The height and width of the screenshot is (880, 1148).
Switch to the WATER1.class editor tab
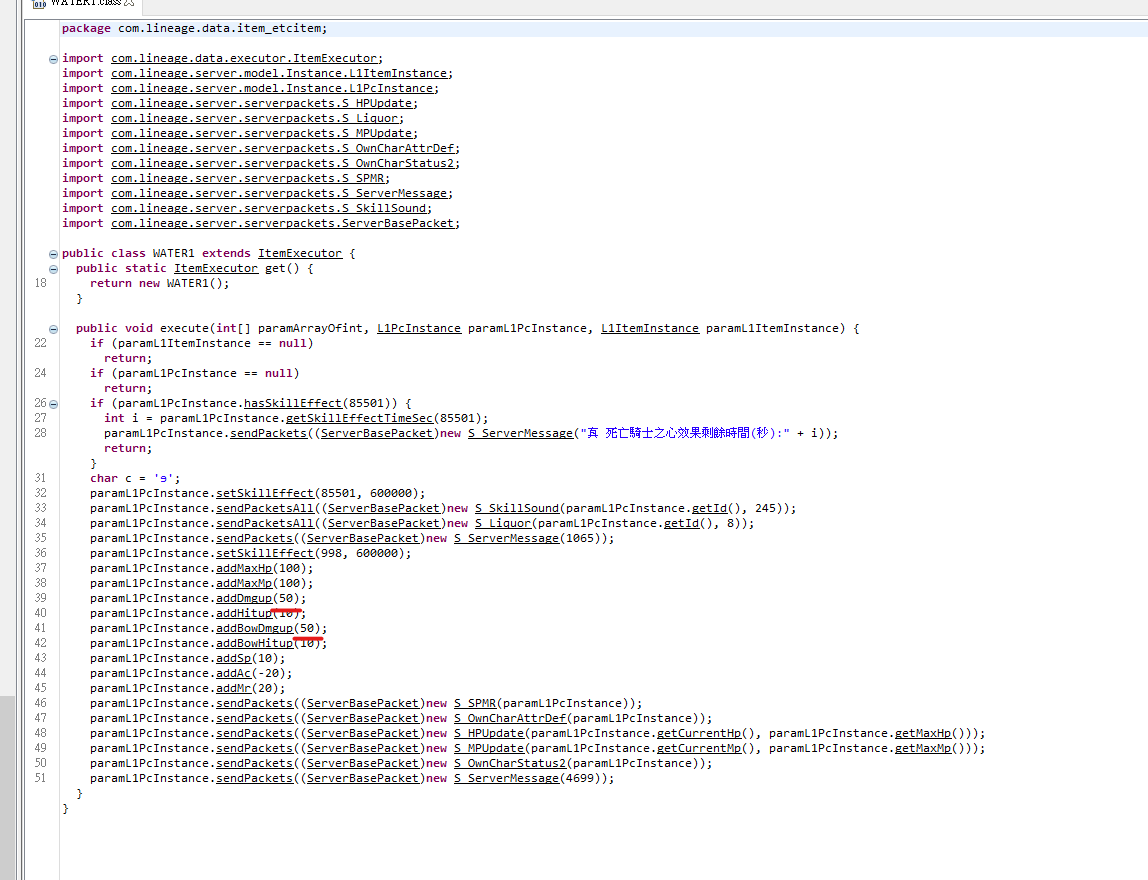pyautogui.click(x=83, y=3)
